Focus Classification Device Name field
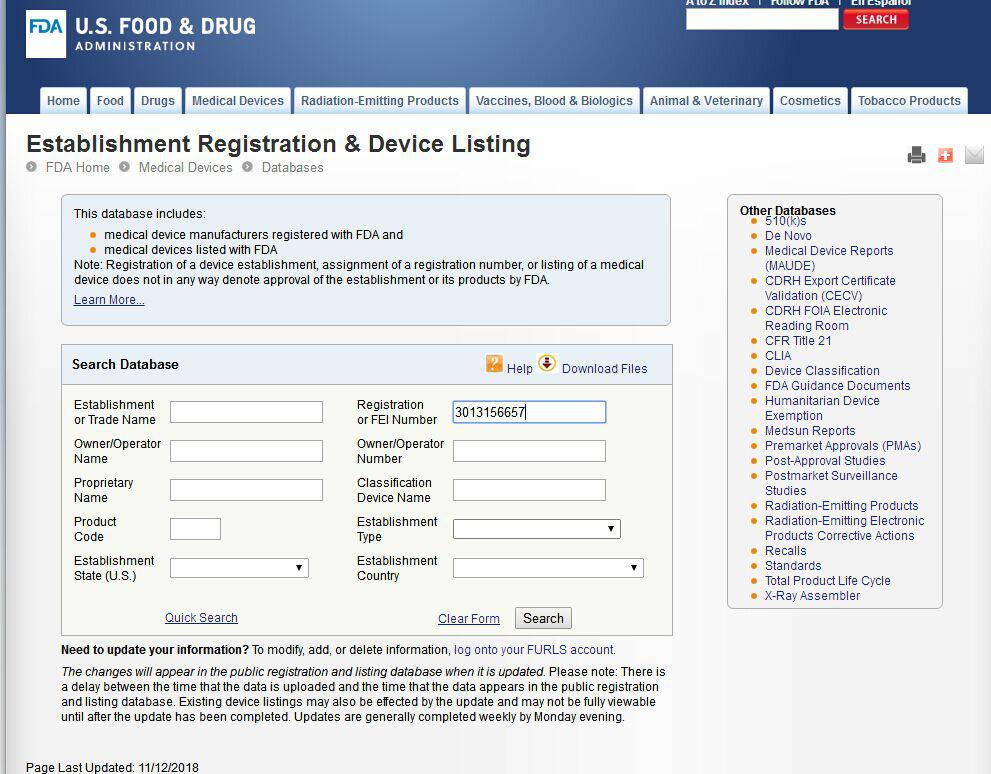 530,490
